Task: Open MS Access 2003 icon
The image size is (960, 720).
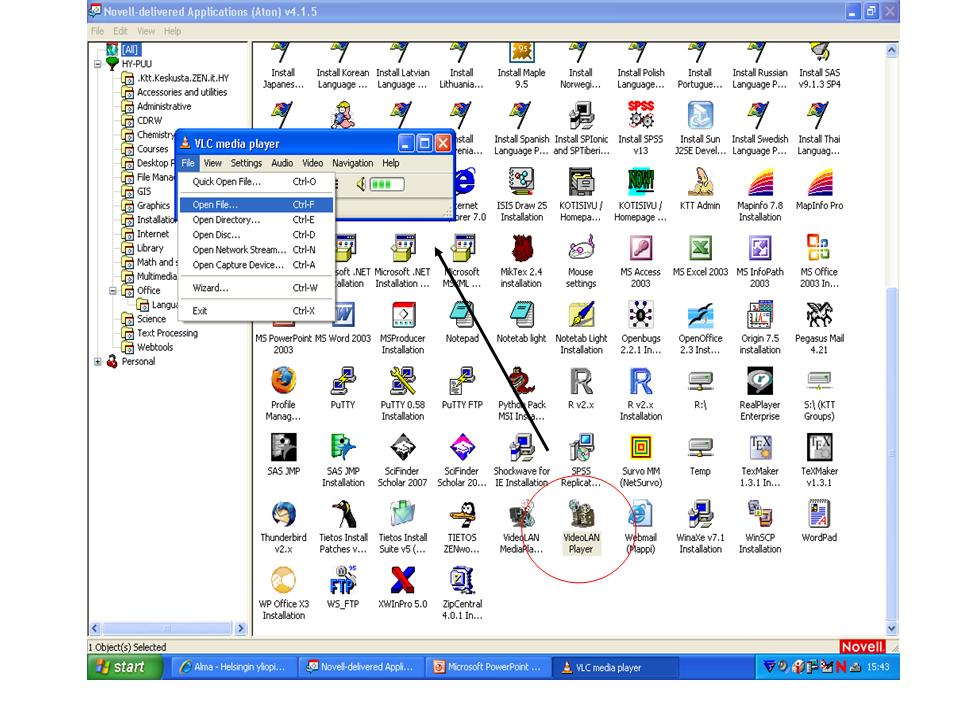Action: 640,249
